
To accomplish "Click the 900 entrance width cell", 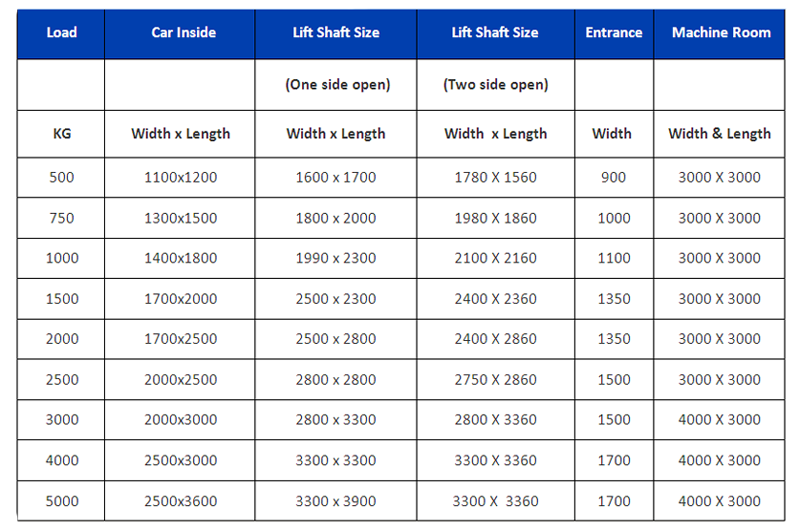I will (x=614, y=178).
